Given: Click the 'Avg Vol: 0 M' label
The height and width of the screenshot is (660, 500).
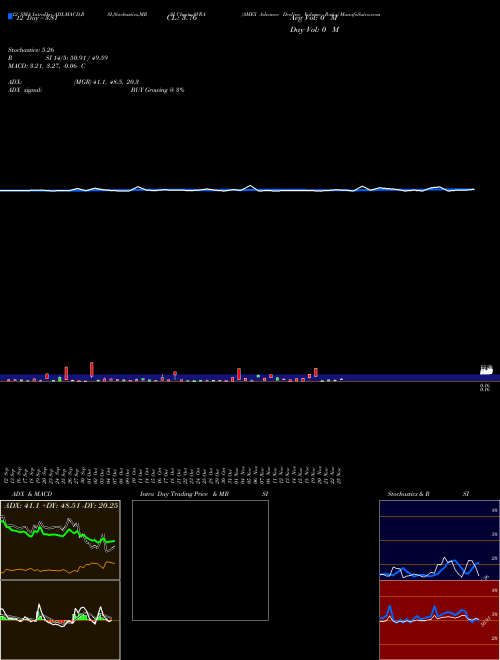Looking at the screenshot, I should tap(314, 18).
